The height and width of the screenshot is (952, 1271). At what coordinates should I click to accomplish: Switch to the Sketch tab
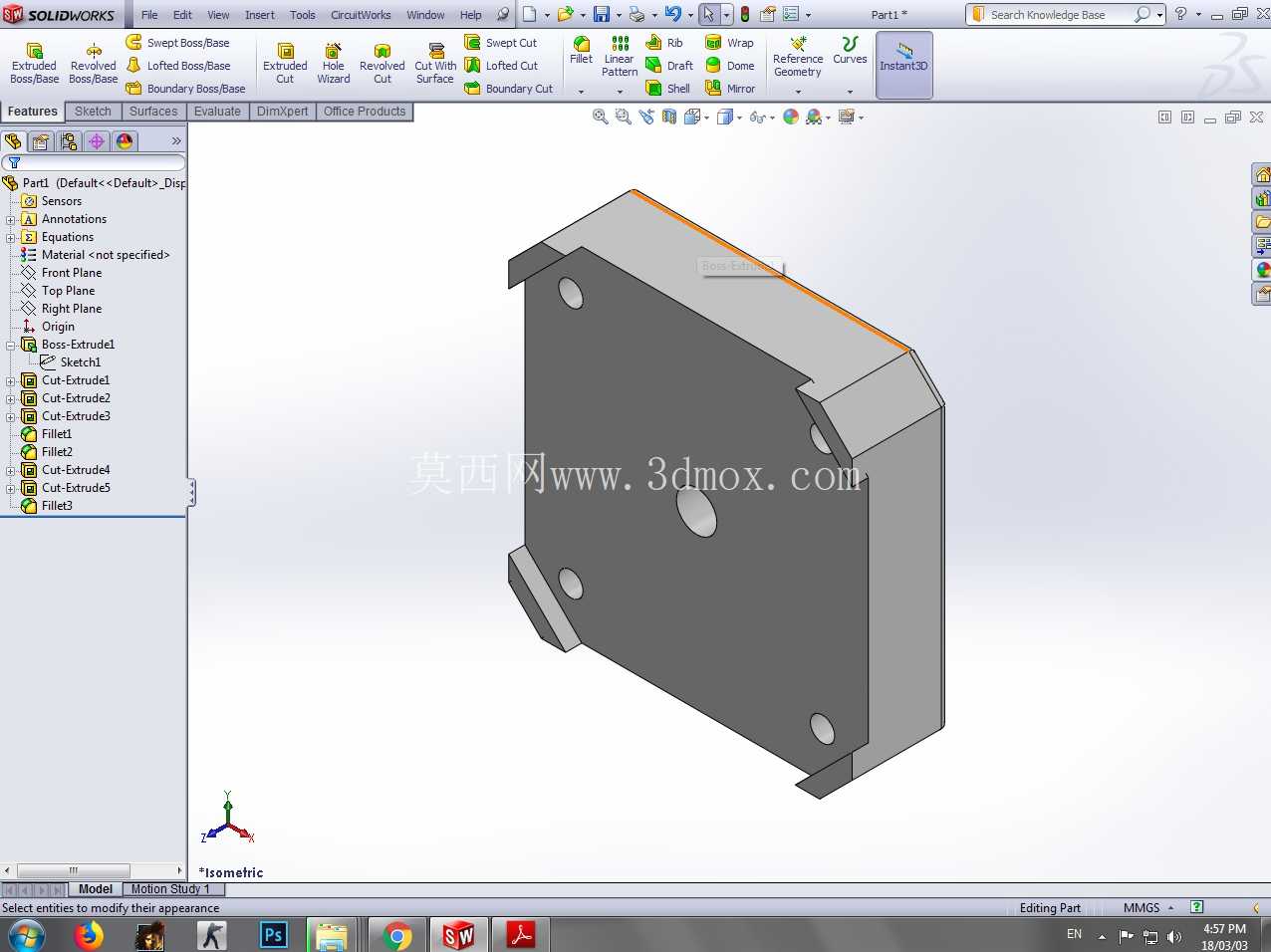[x=93, y=112]
